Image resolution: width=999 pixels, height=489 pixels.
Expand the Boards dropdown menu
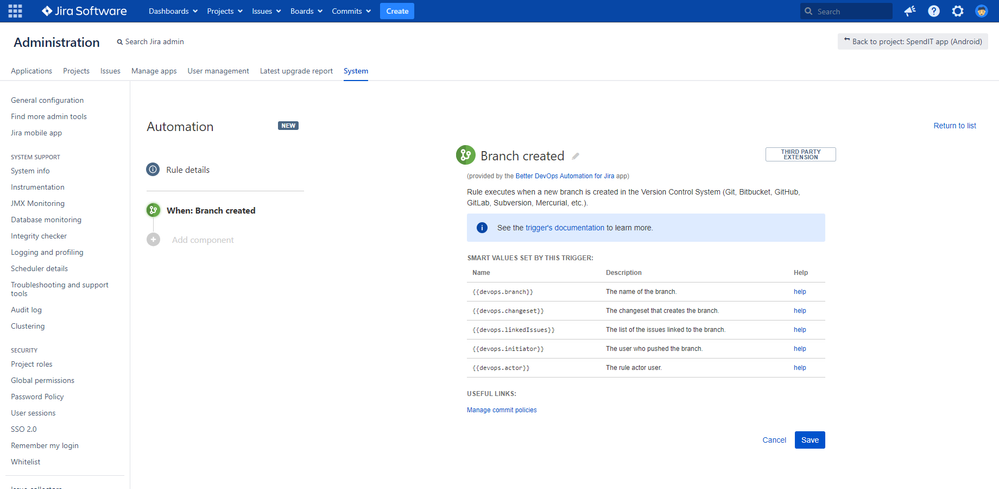pos(306,11)
